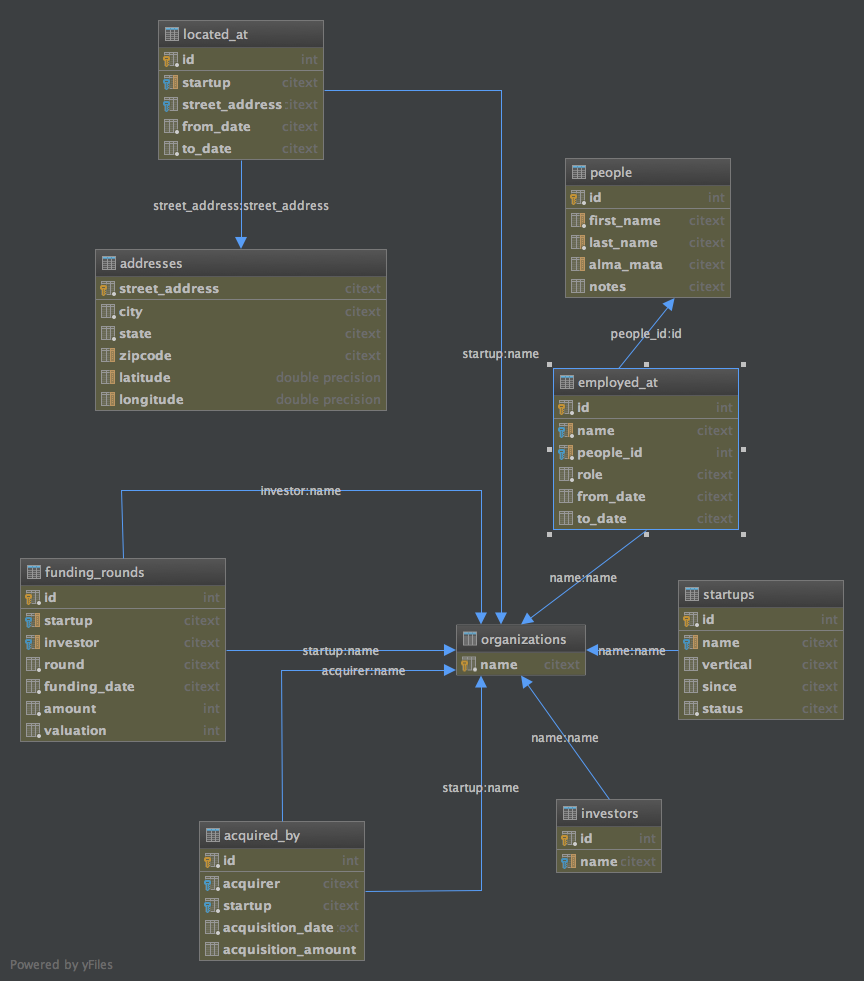Click the table icon beside people title
This screenshot has width=864, height=981.
coord(578,172)
